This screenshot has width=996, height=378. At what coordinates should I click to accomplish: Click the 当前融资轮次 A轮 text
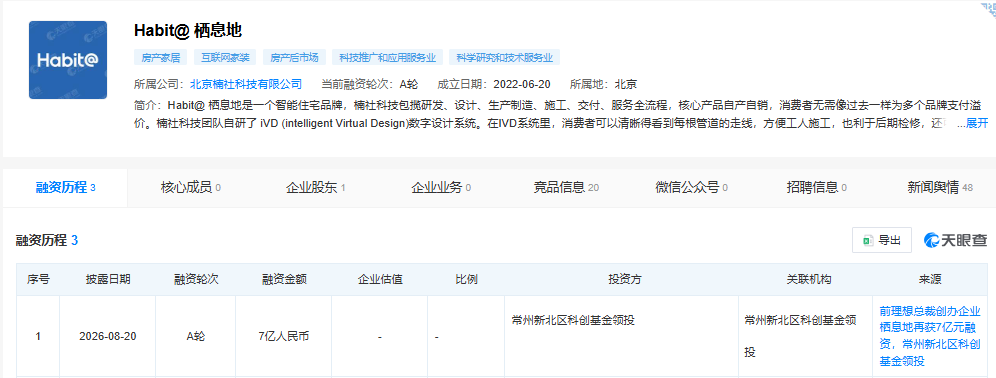point(369,84)
